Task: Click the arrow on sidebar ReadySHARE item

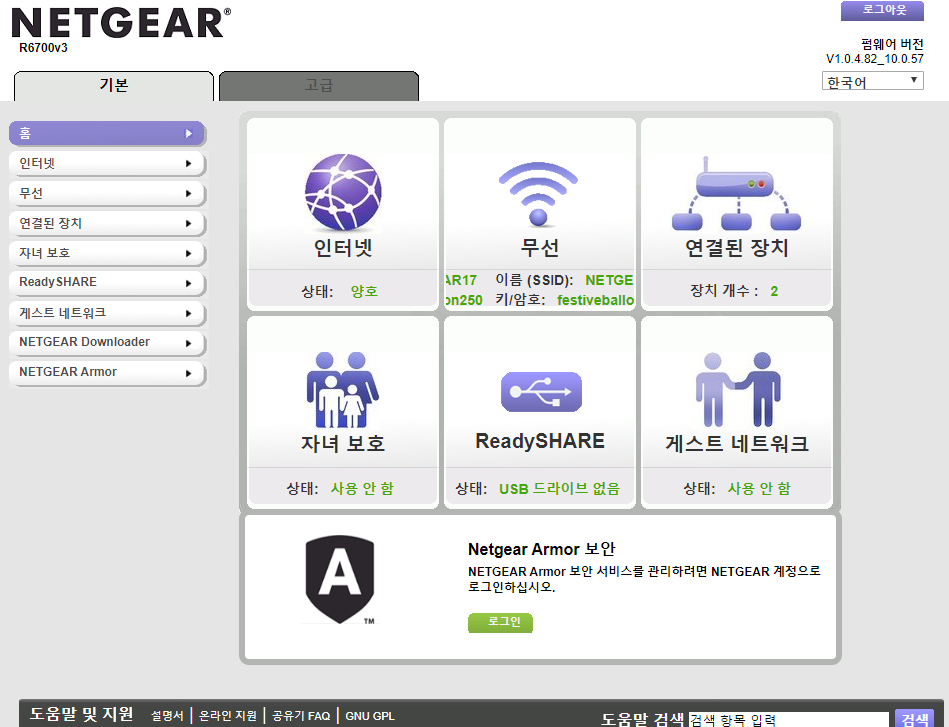Action: [189, 283]
